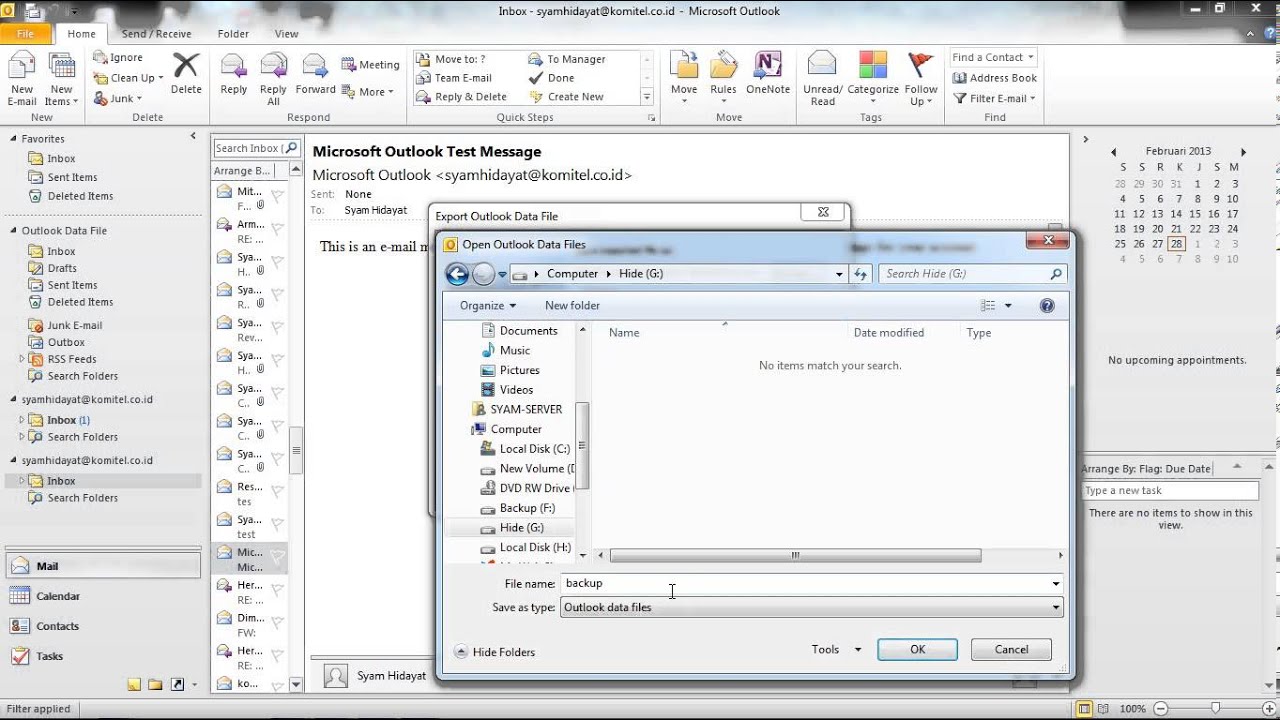Screen dimensions: 1280x720
Task: Collapse the Favorites folder group
Action: tap(13, 139)
